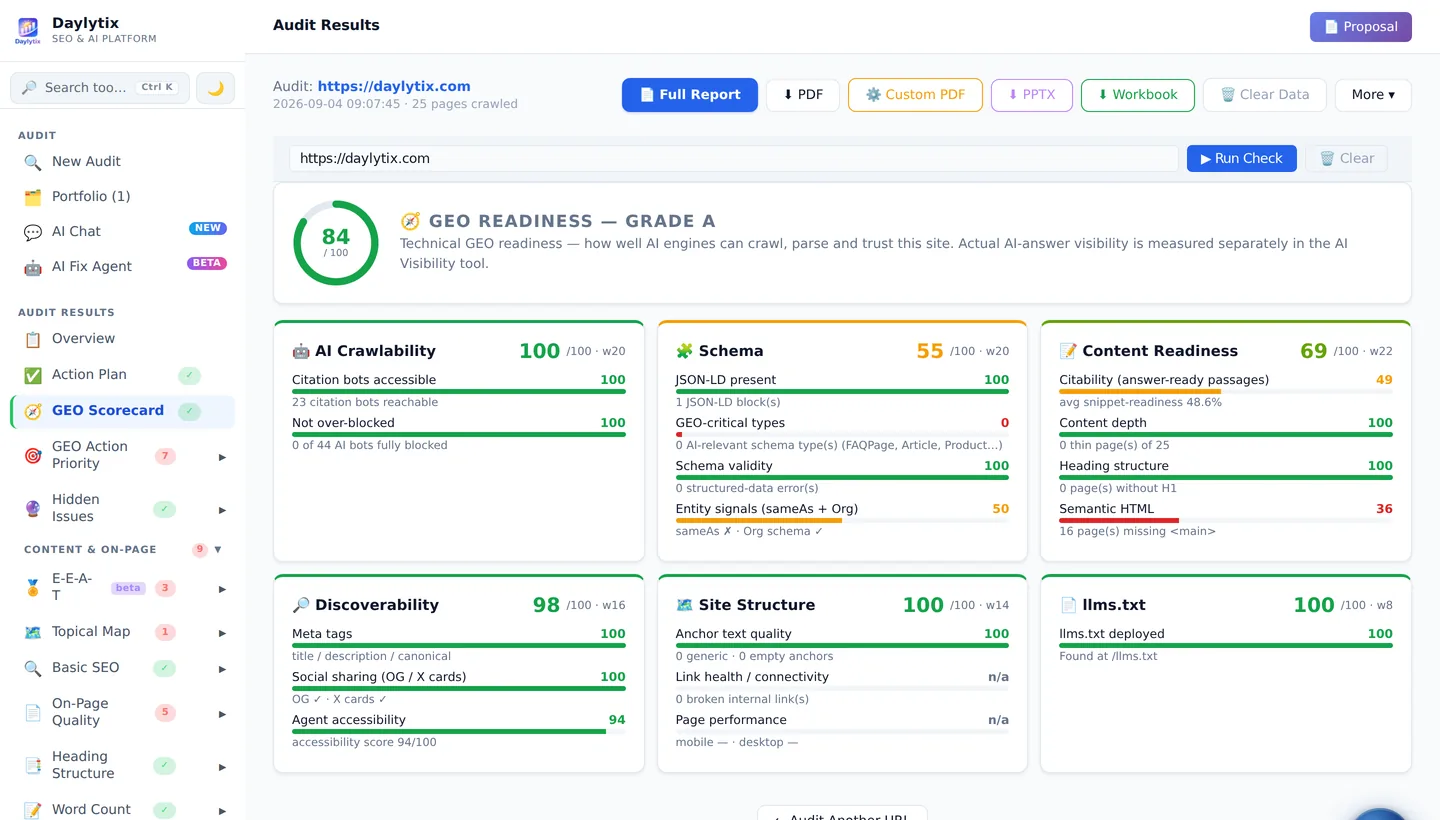Image resolution: width=1440 pixels, height=820 pixels.
Task: Open Portfolio (1) sidebar item
Action: (x=122, y=197)
